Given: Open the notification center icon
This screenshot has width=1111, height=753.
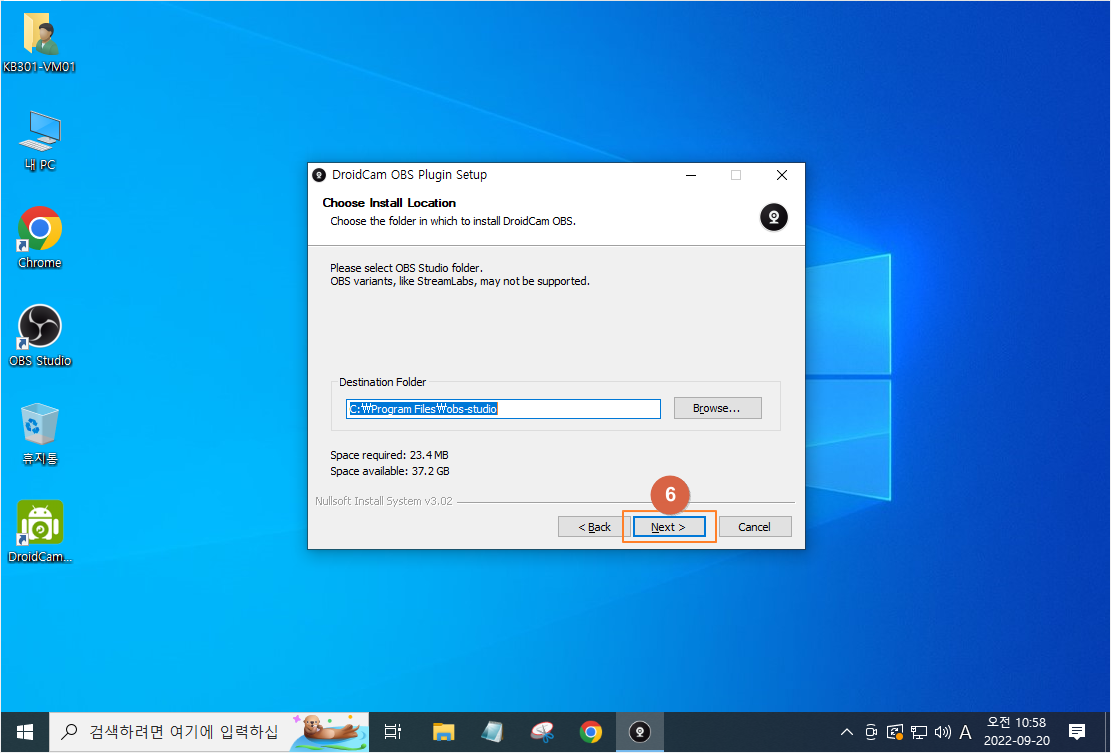Looking at the screenshot, I should [x=1077, y=732].
